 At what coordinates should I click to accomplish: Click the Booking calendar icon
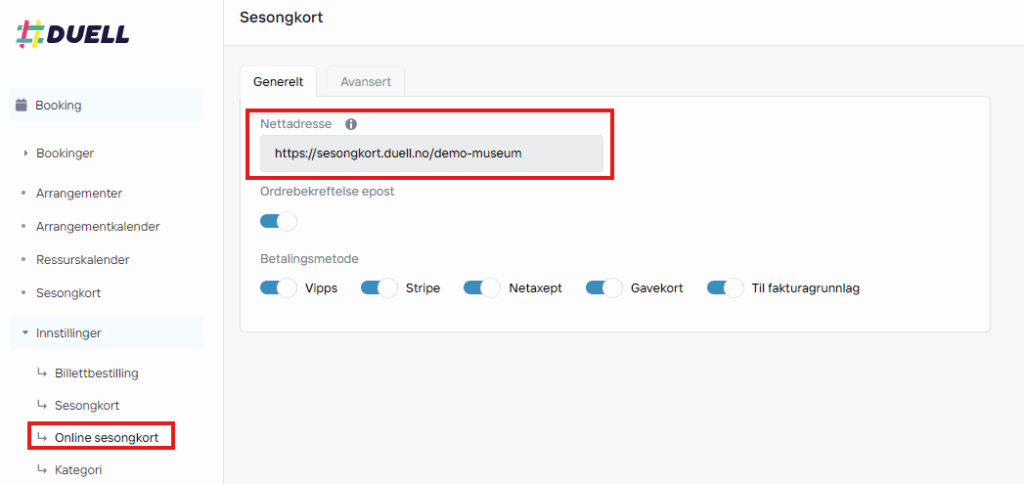22,105
